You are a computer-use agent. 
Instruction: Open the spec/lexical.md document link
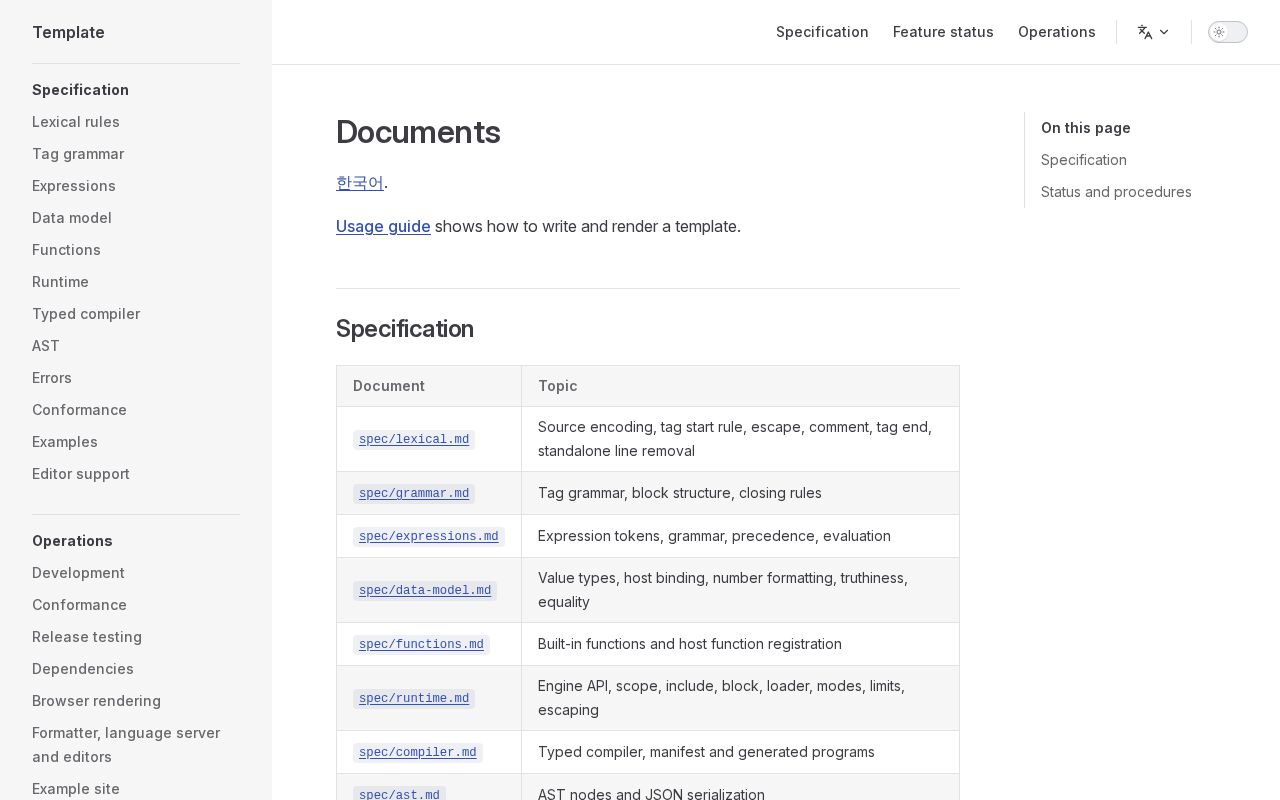[x=414, y=439]
